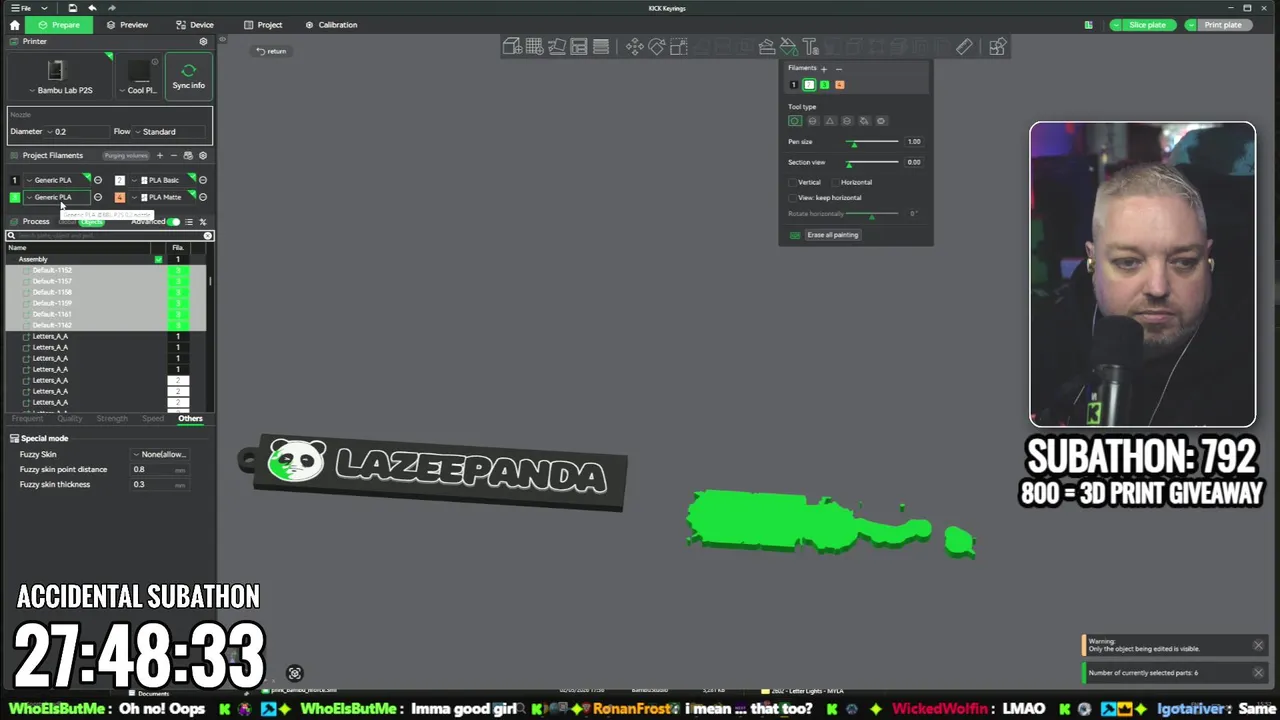The width and height of the screenshot is (1280, 720).
Task: Select the Color painting bucket tool
Action: coord(788,47)
